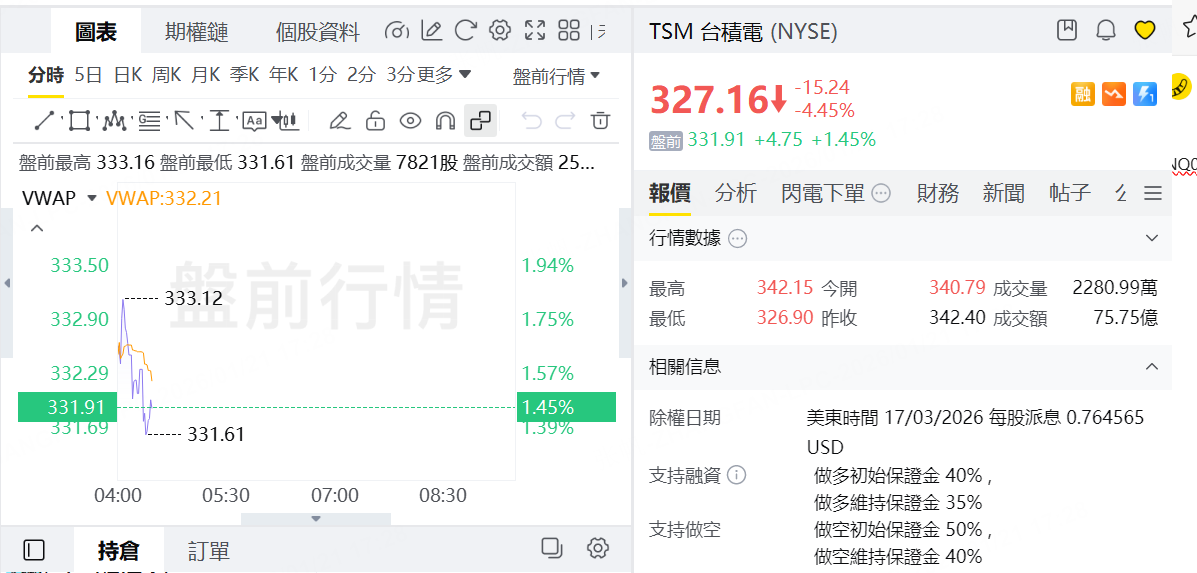Collapse the left sidebar arrow handle
Screen dimensions: 1197x573
(7, 283)
